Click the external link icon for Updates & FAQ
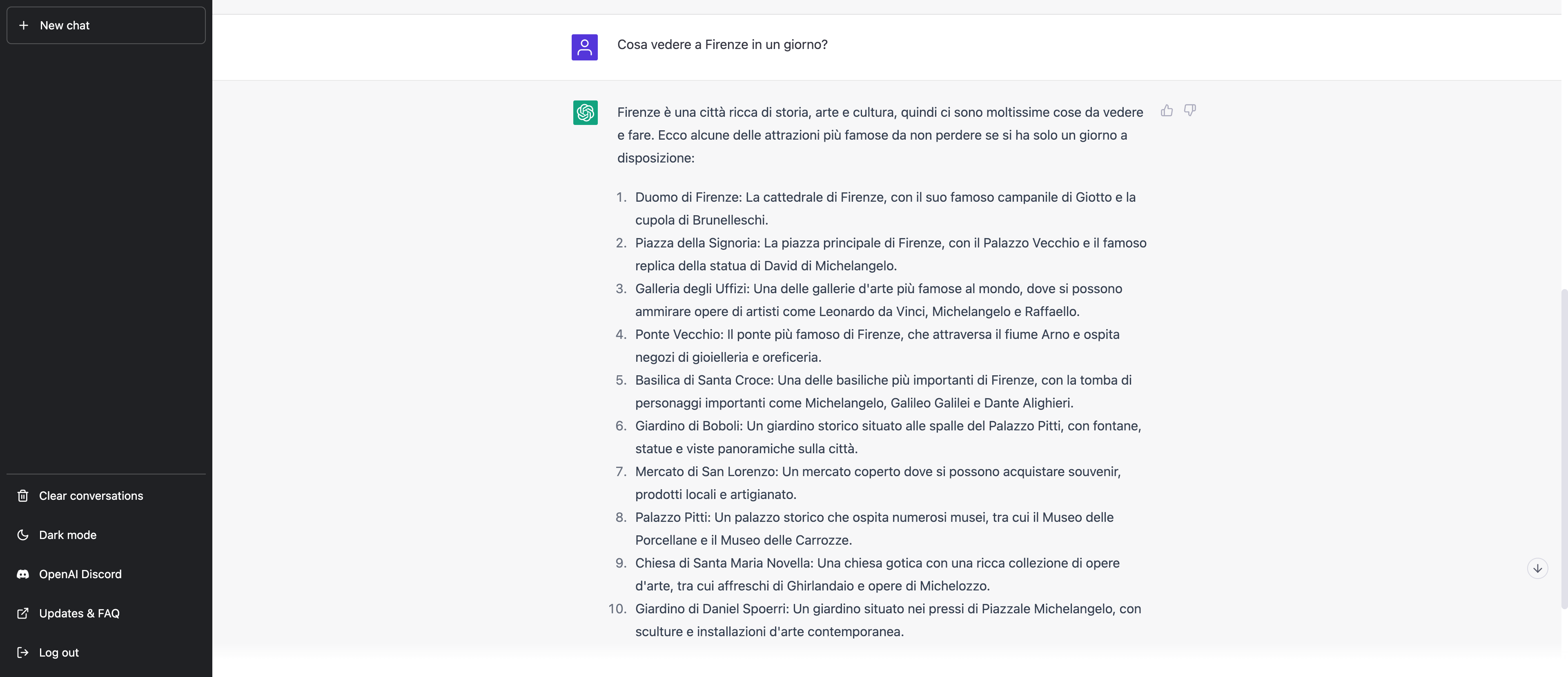This screenshot has width=1568, height=677. pos(23,613)
